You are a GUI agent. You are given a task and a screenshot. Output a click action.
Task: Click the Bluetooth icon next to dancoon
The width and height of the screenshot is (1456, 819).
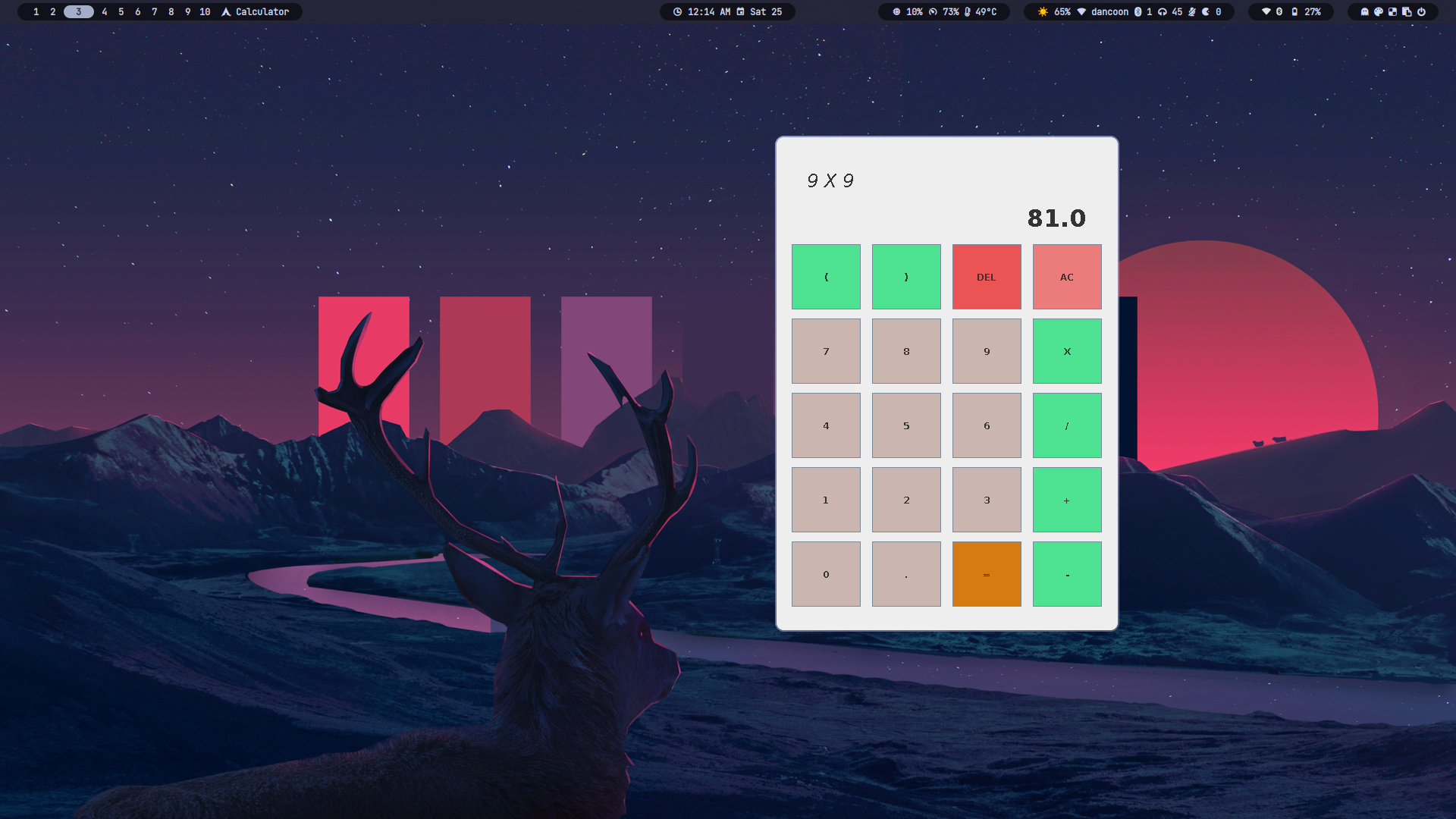pyautogui.click(x=1138, y=11)
